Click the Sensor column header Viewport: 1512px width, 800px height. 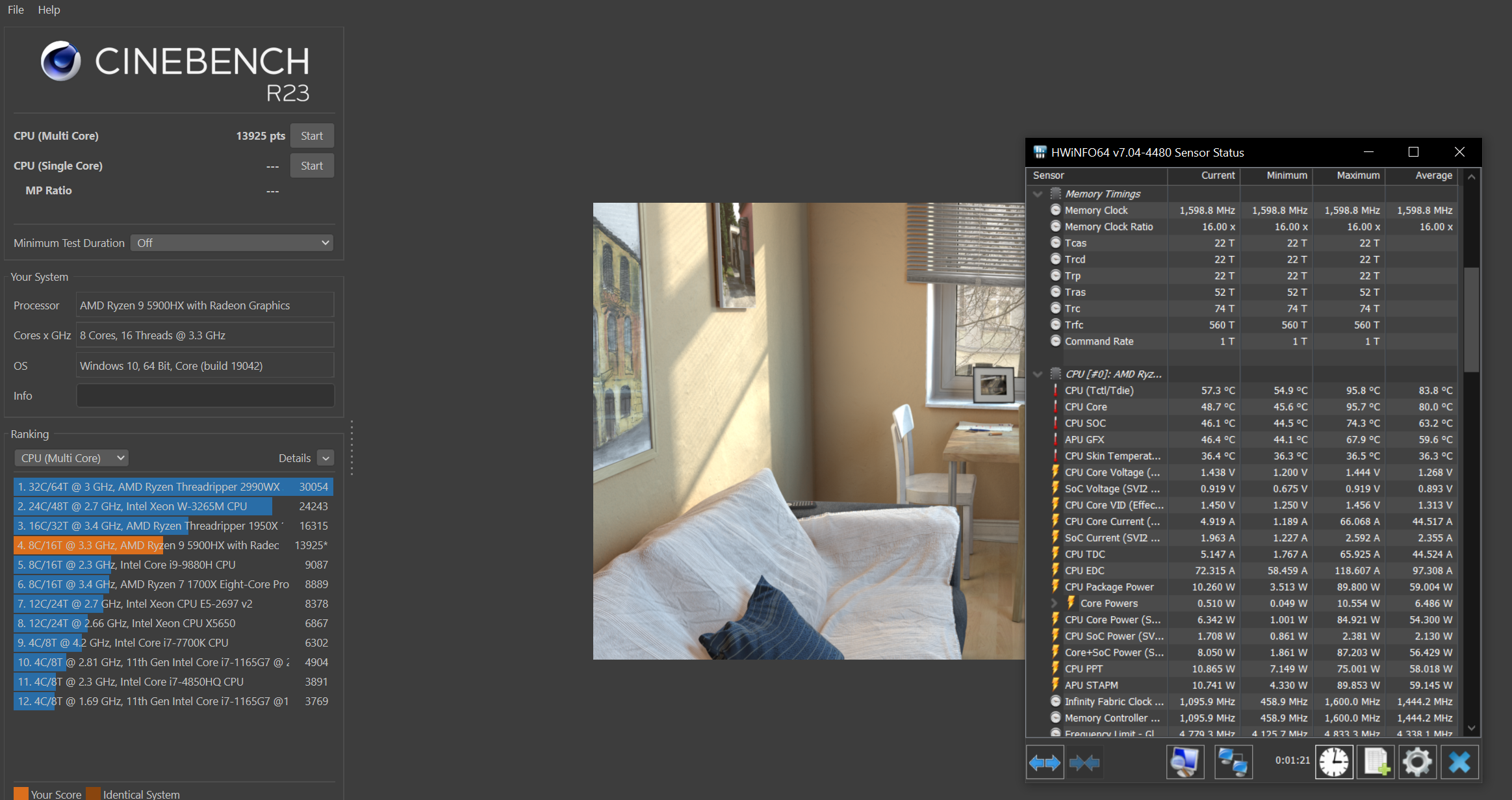(1097, 175)
